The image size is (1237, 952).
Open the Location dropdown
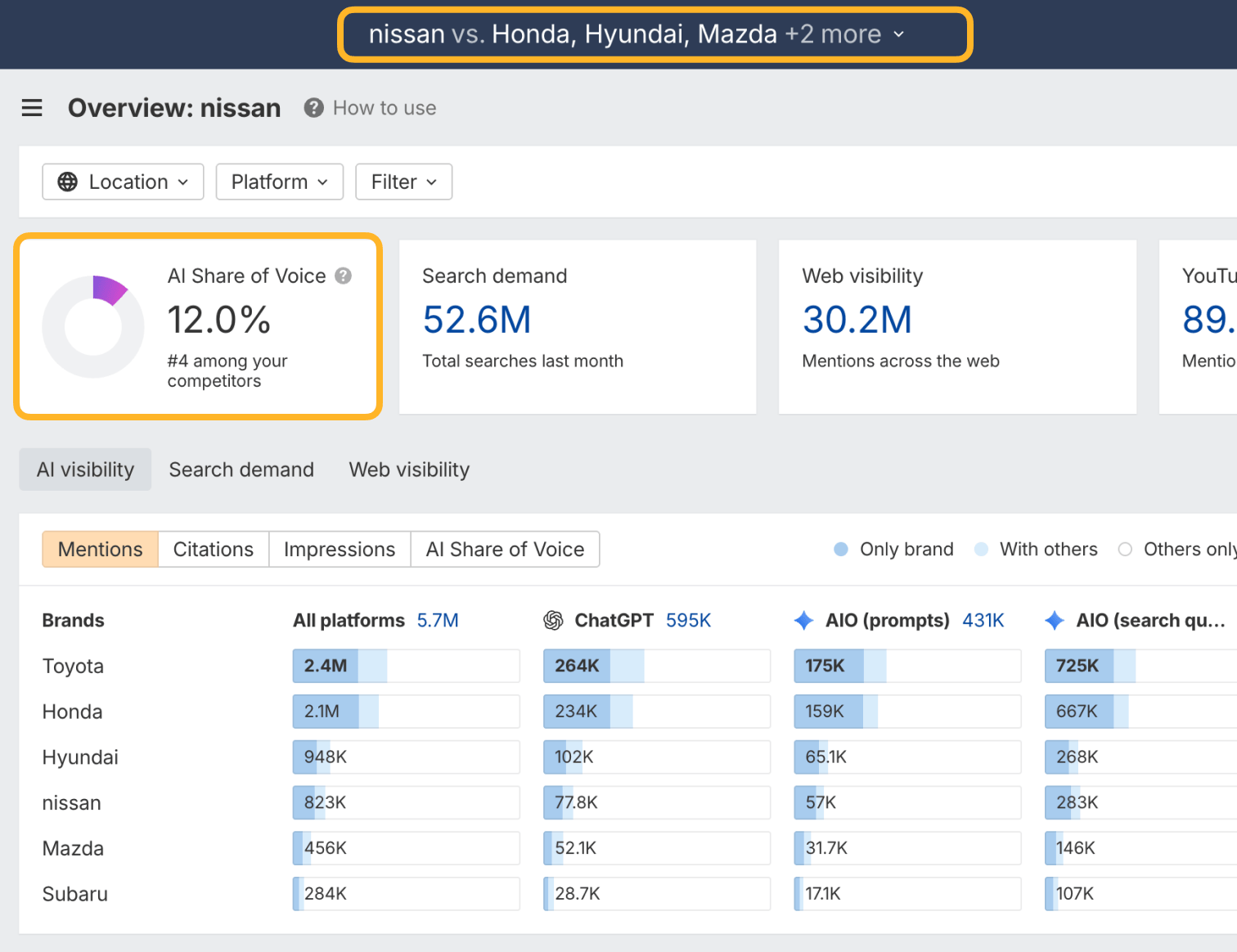pos(123,182)
